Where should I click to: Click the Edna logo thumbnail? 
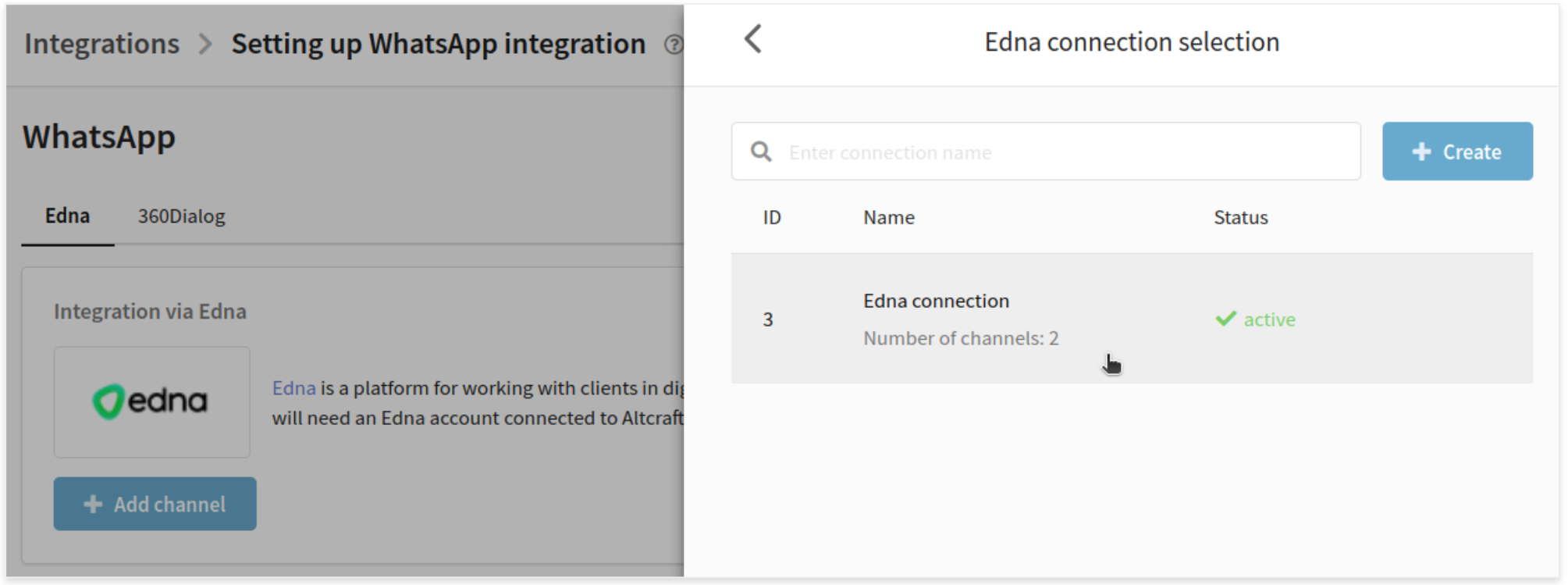(152, 401)
